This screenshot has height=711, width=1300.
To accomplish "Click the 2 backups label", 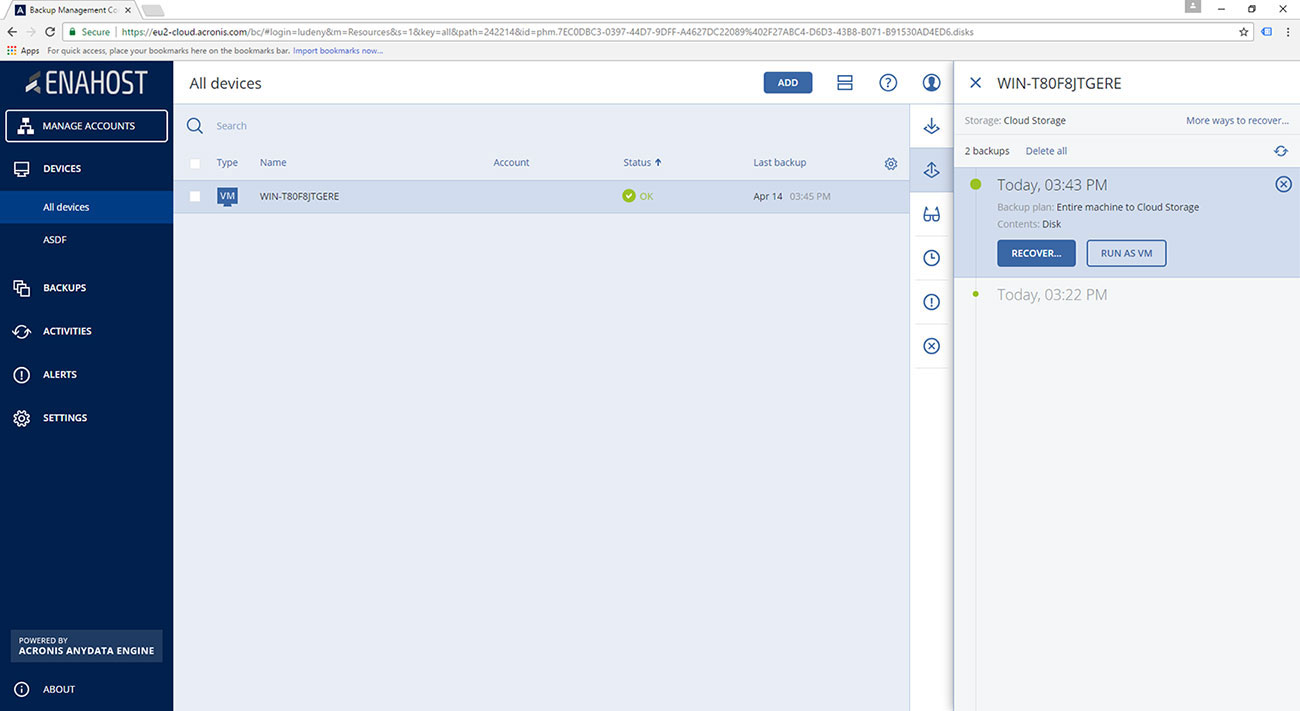I will point(987,151).
